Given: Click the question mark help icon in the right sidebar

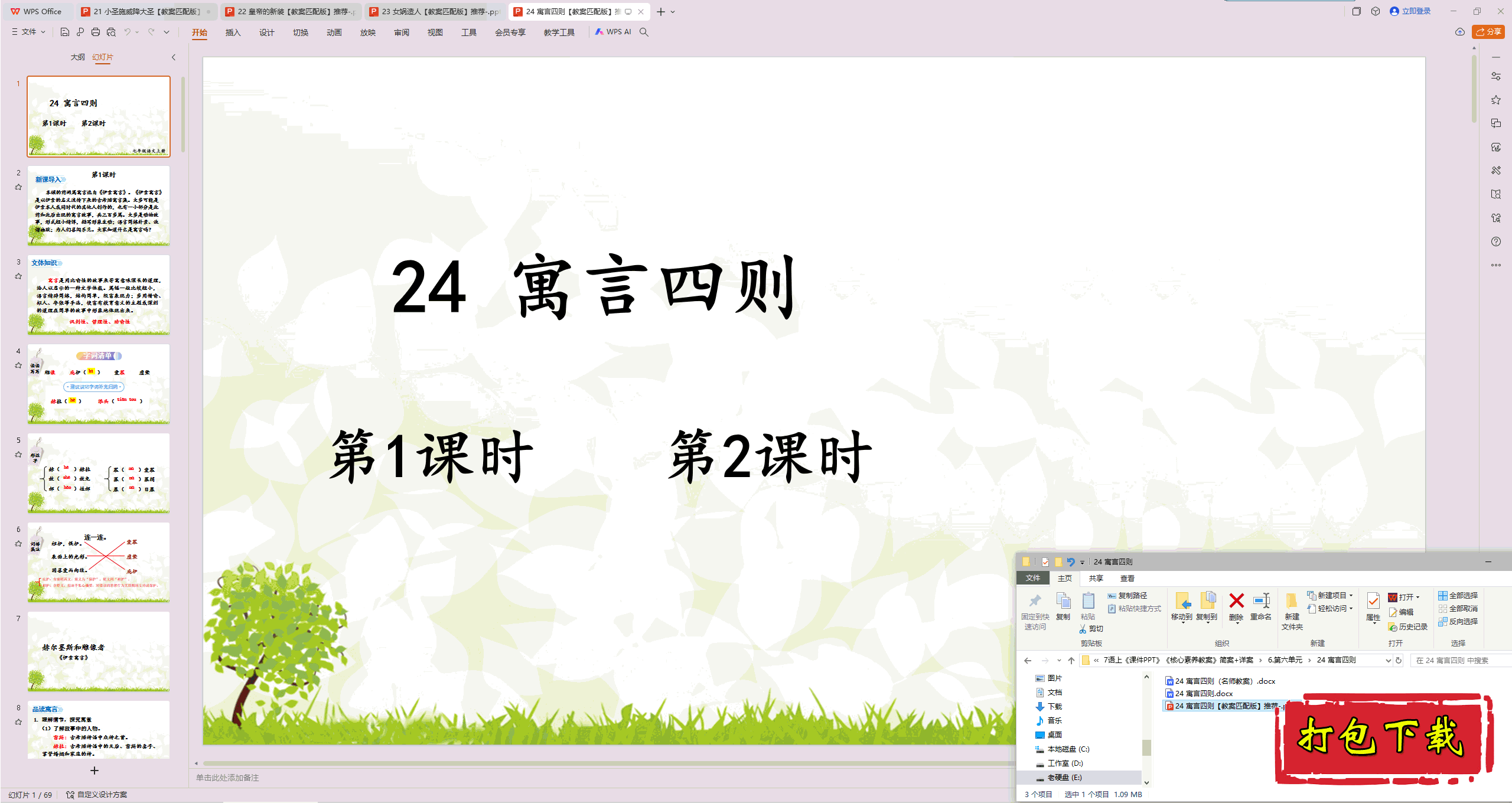Looking at the screenshot, I should 1496,241.
